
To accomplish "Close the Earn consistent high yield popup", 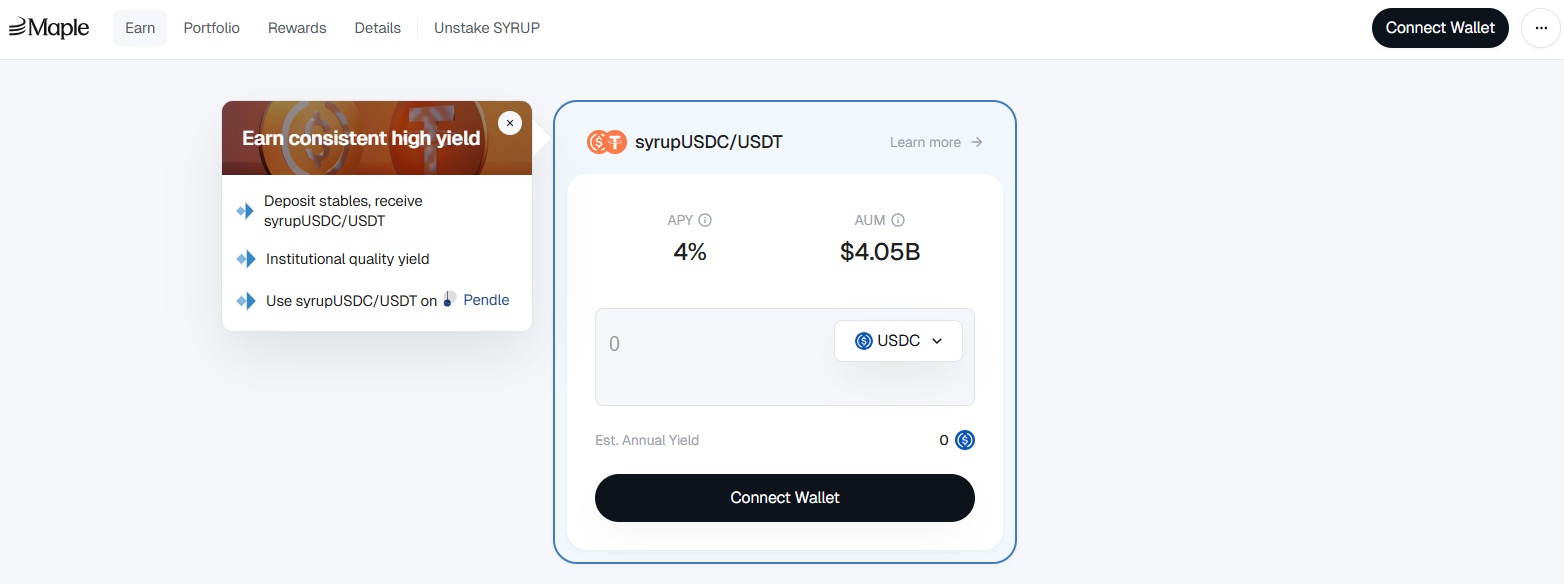I will tap(510, 122).
